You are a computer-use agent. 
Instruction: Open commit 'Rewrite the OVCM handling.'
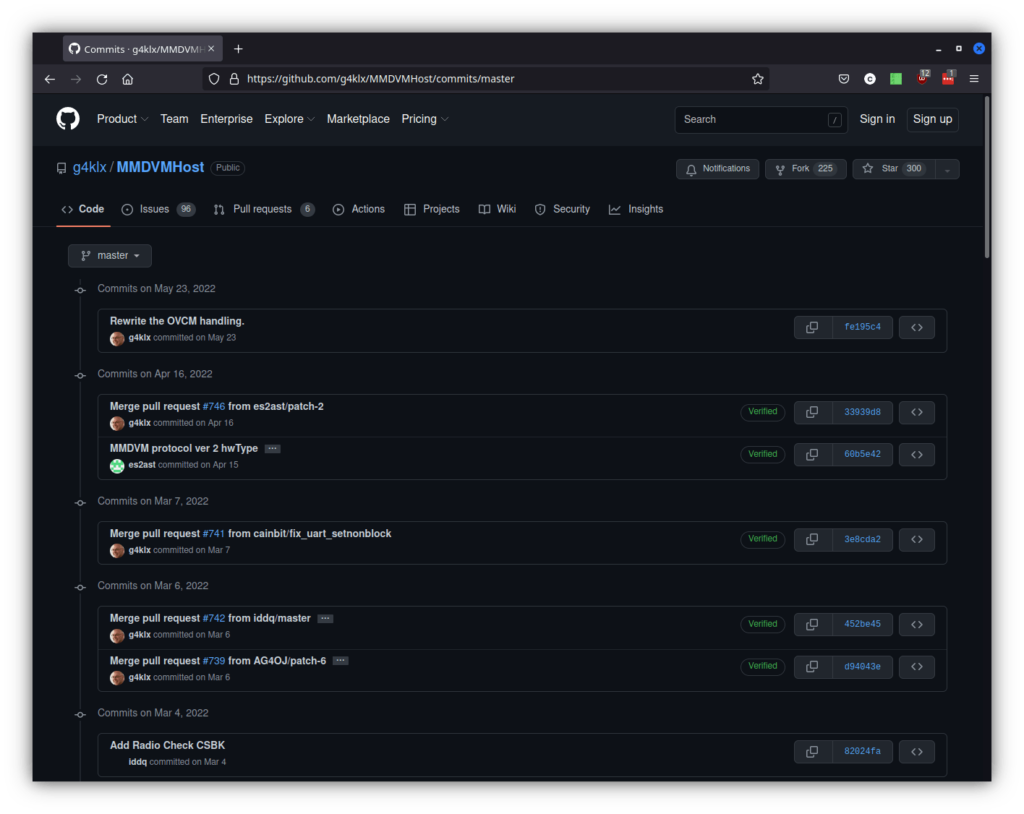(177, 321)
